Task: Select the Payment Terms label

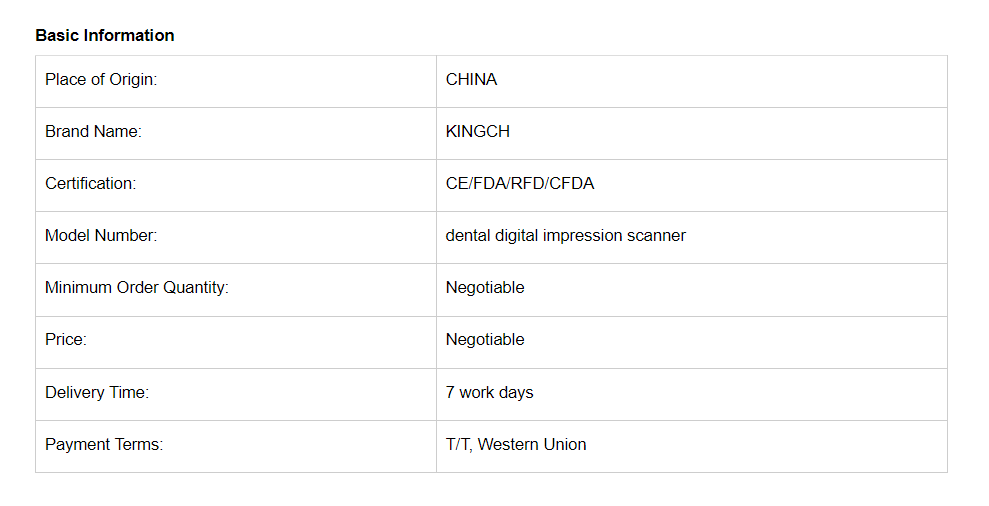Action: [104, 444]
